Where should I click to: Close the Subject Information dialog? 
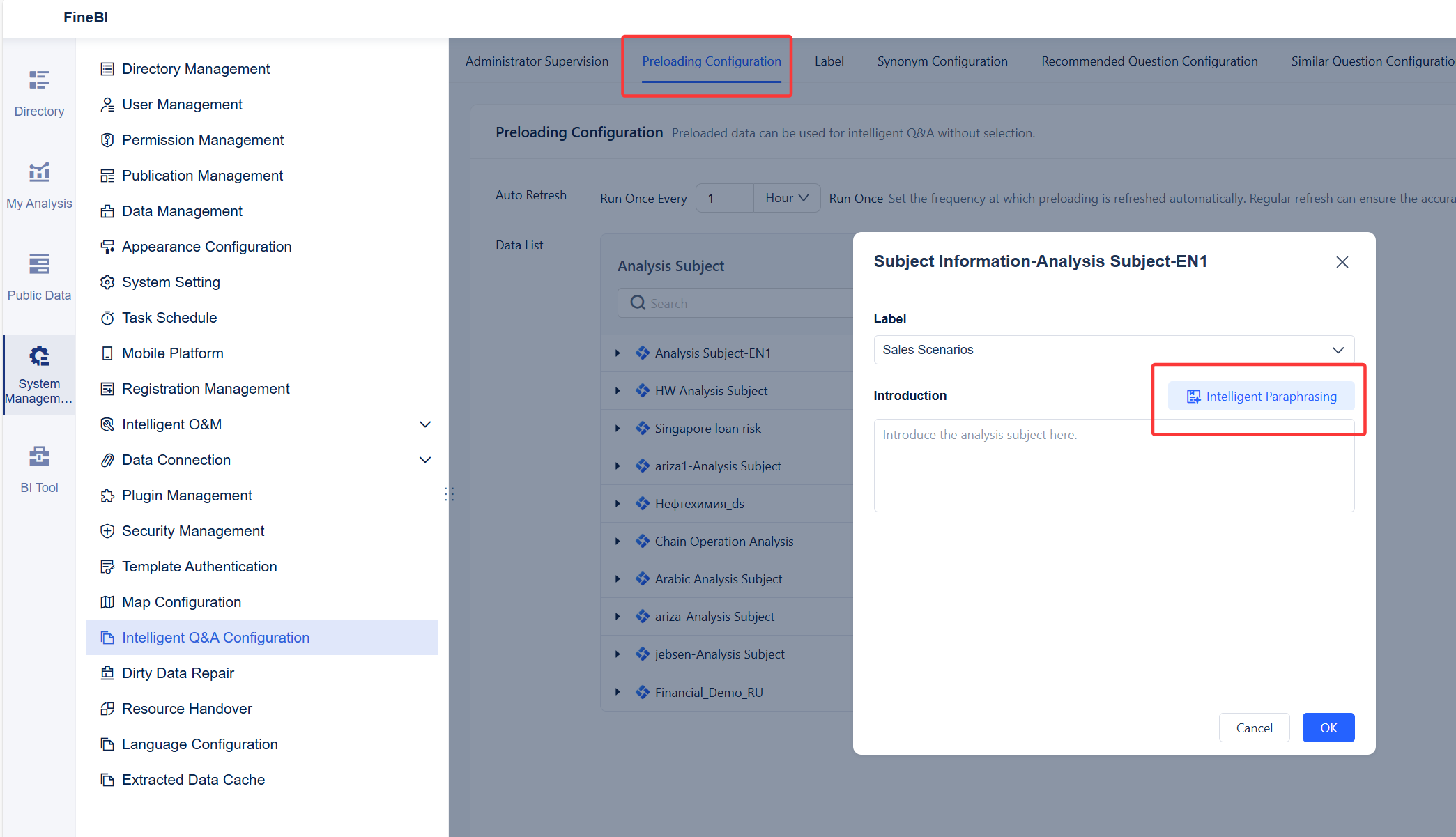(x=1342, y=261)
